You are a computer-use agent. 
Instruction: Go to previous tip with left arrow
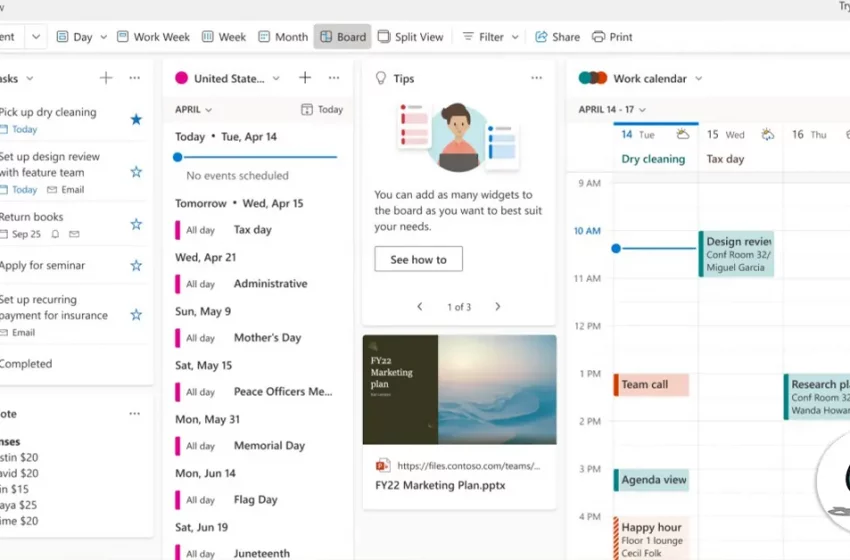(x=420, y=307)
